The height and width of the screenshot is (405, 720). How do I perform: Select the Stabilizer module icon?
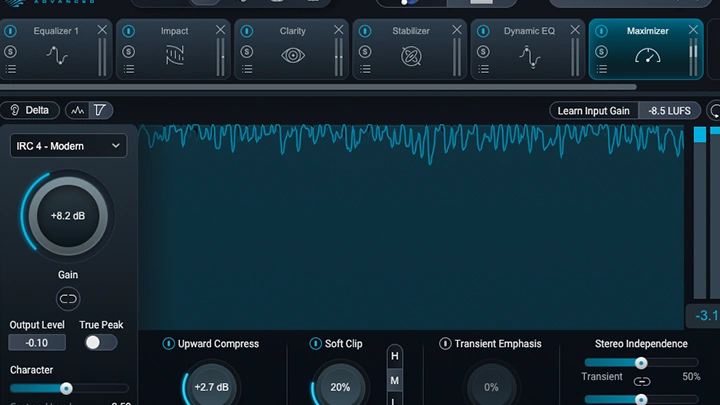[x=411, y=57]
